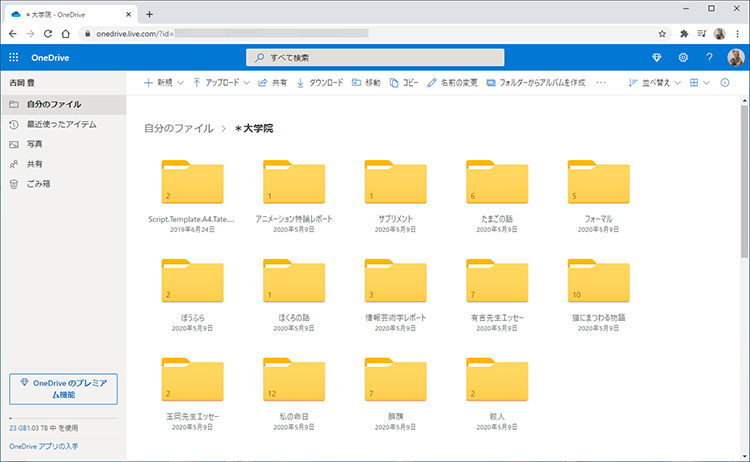Select 最近使ったアイテム in sidebar

tap(60, 124)
